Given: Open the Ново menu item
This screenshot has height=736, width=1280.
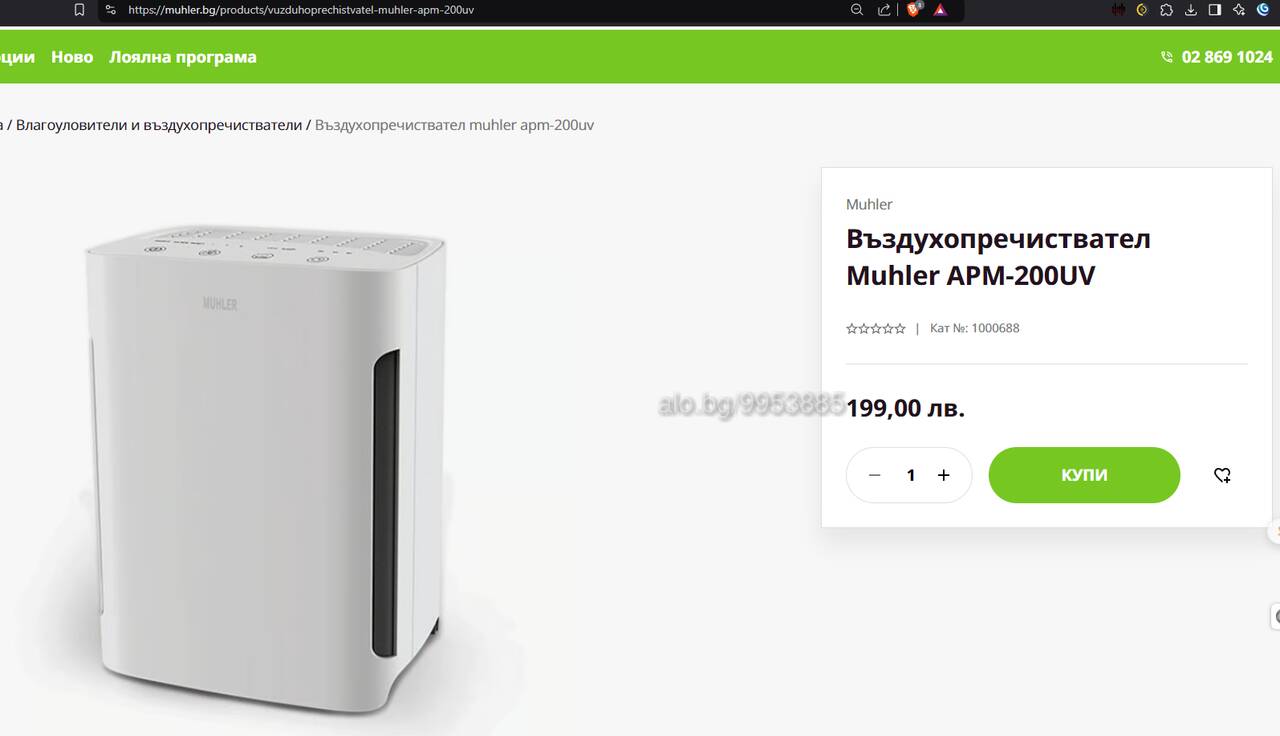Looking at the screenshot, I should point(72,57).
